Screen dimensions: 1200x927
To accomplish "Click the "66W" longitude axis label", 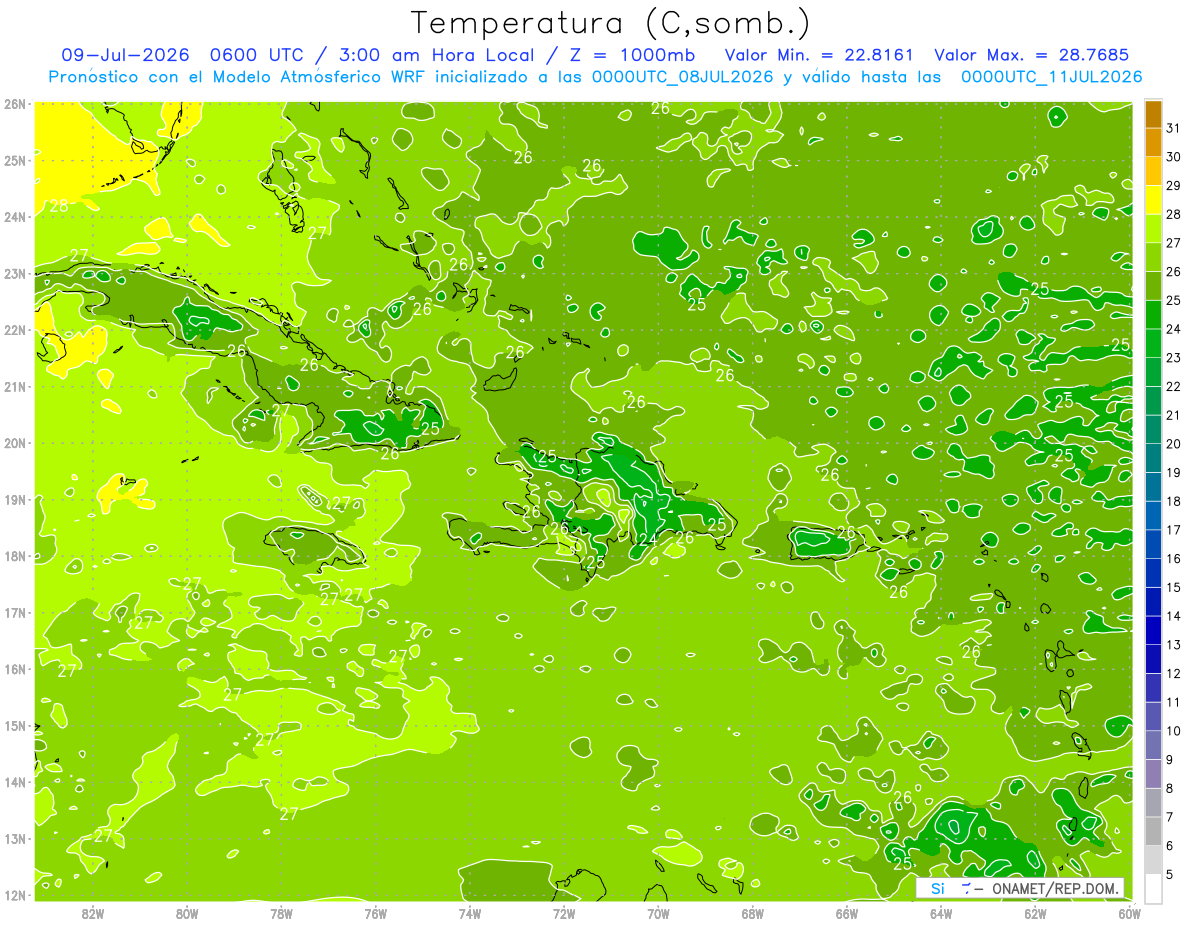I will point(846,913).
